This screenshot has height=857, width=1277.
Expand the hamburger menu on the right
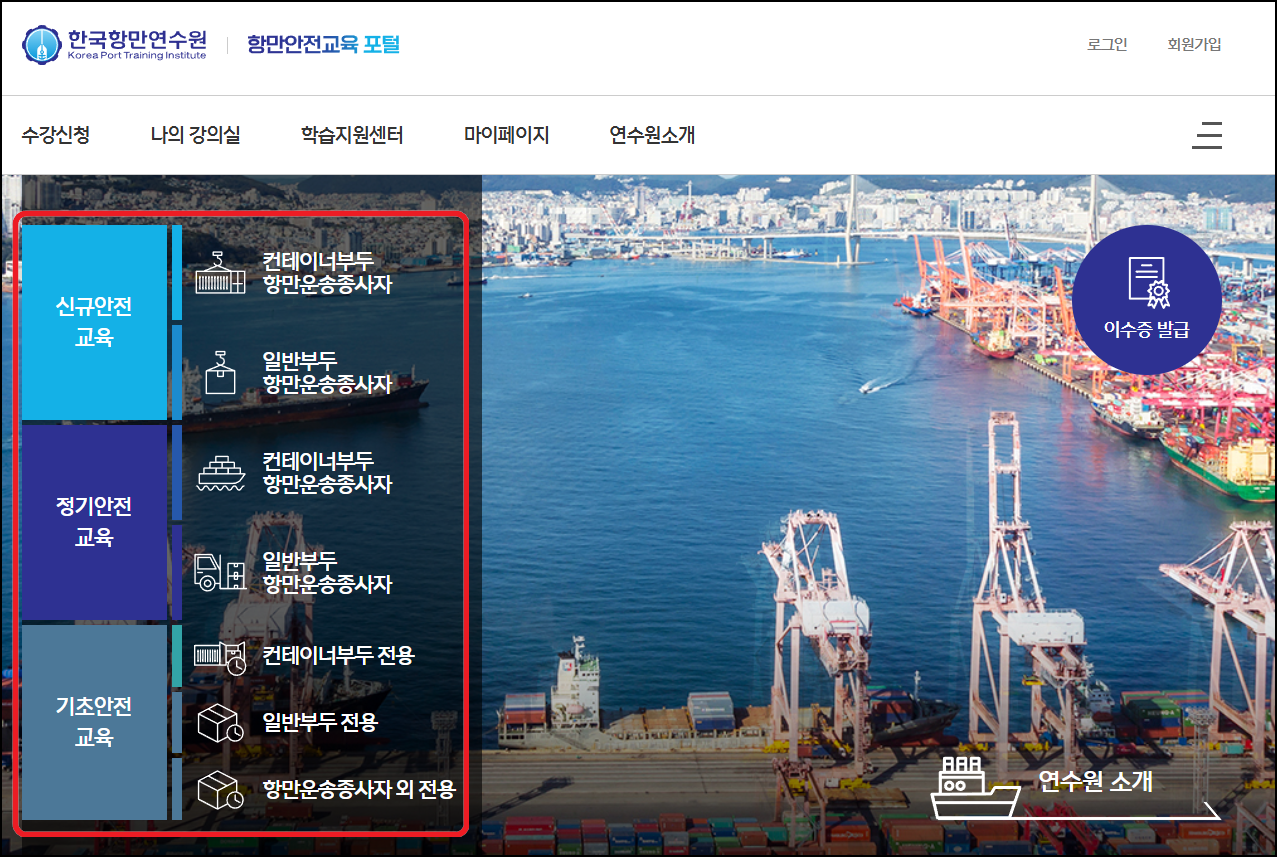click(x=1207, y=135)
